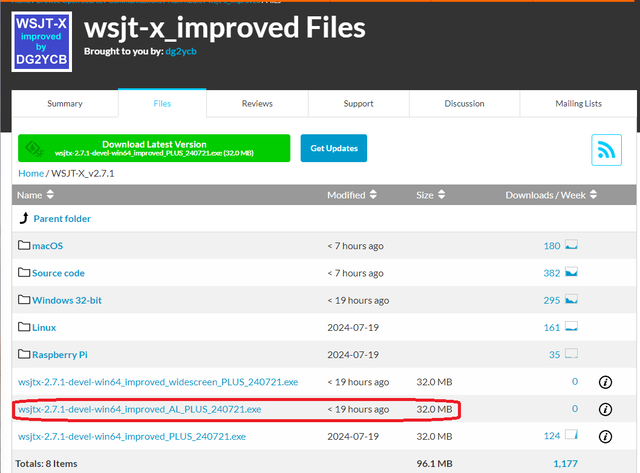Click the macOS folder icon
This screenshot has height=473, width=640.
[x=24, y=245]
